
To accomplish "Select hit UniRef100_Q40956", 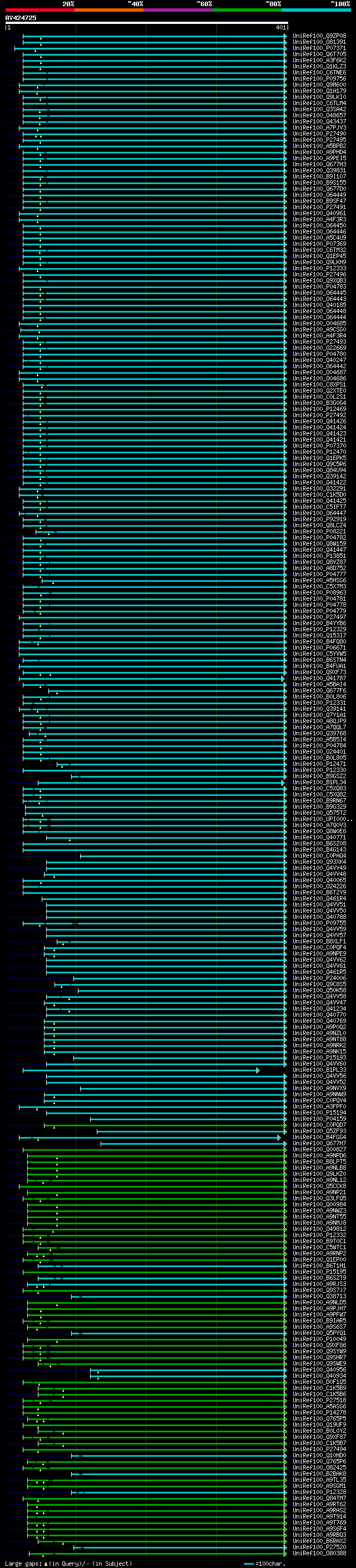I will pos(319,1369).
